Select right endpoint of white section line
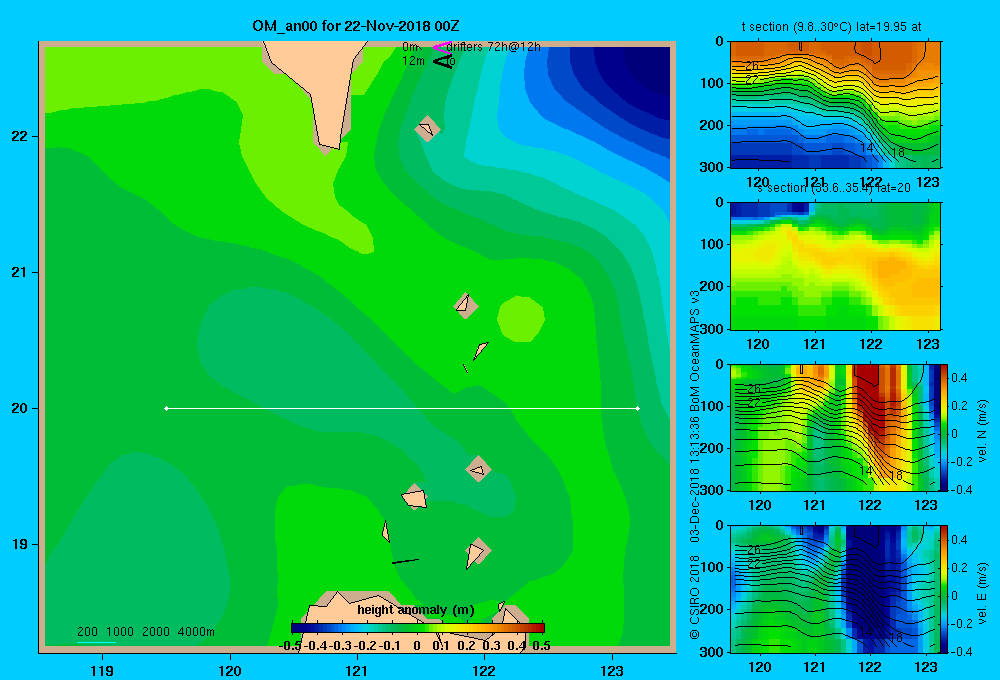 638,408
